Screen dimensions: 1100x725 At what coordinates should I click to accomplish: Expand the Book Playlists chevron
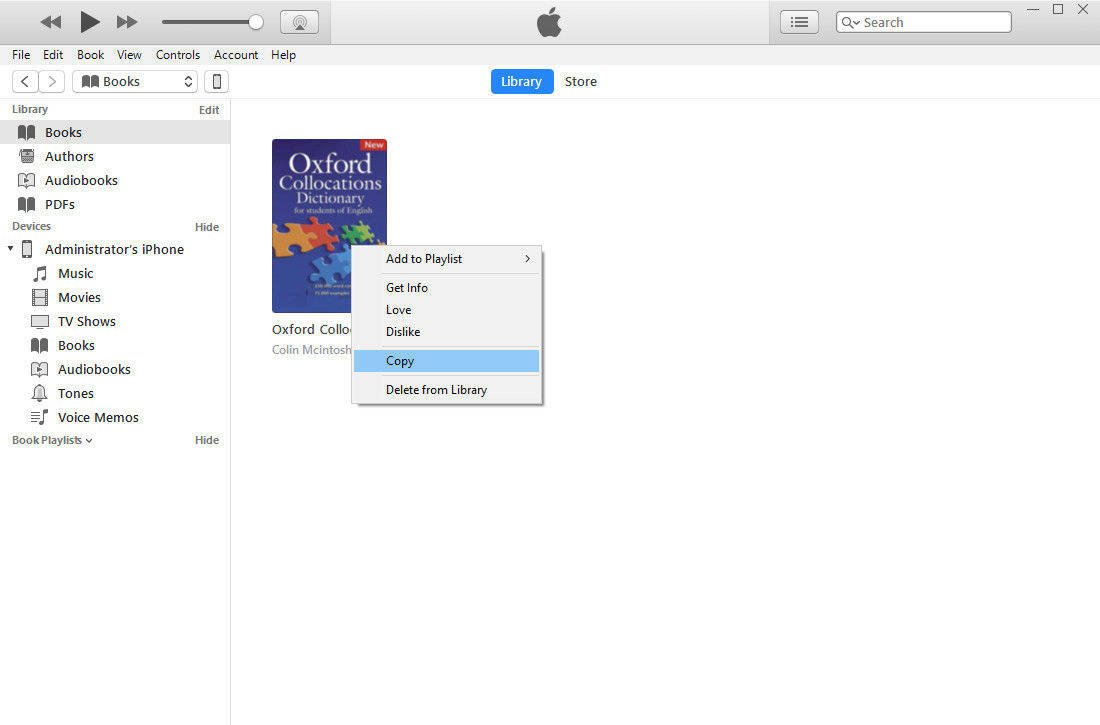tap(89, 441)
